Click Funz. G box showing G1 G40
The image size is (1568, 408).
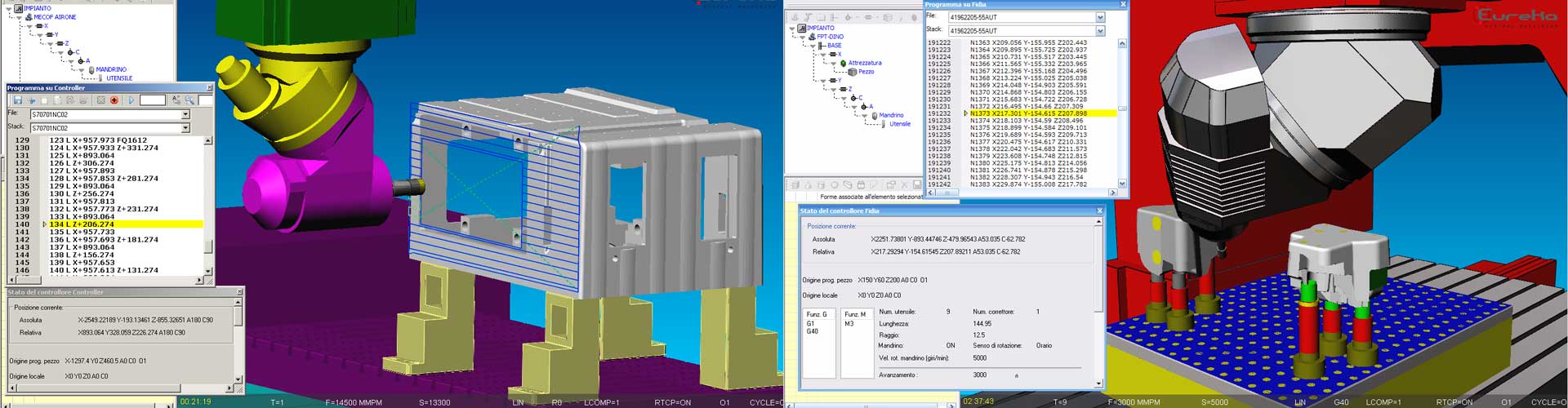pyautogui.click(x=819, y=342)
